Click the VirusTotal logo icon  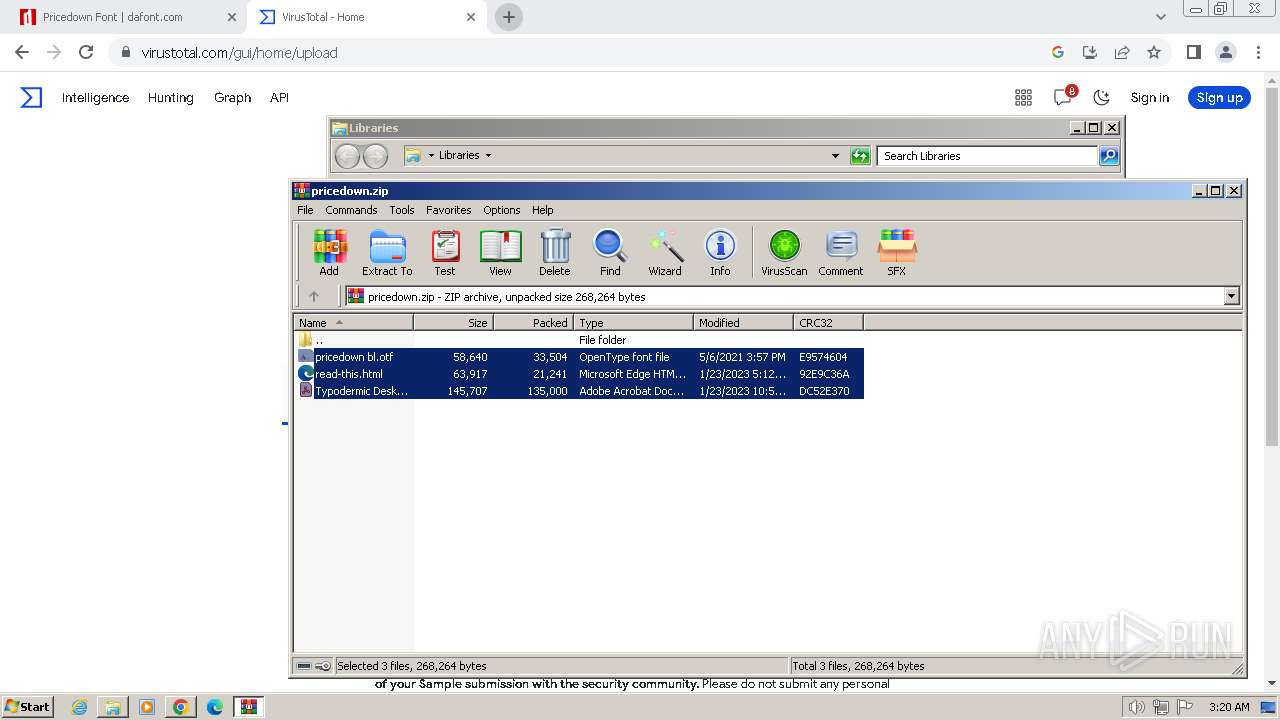point(32,97)
